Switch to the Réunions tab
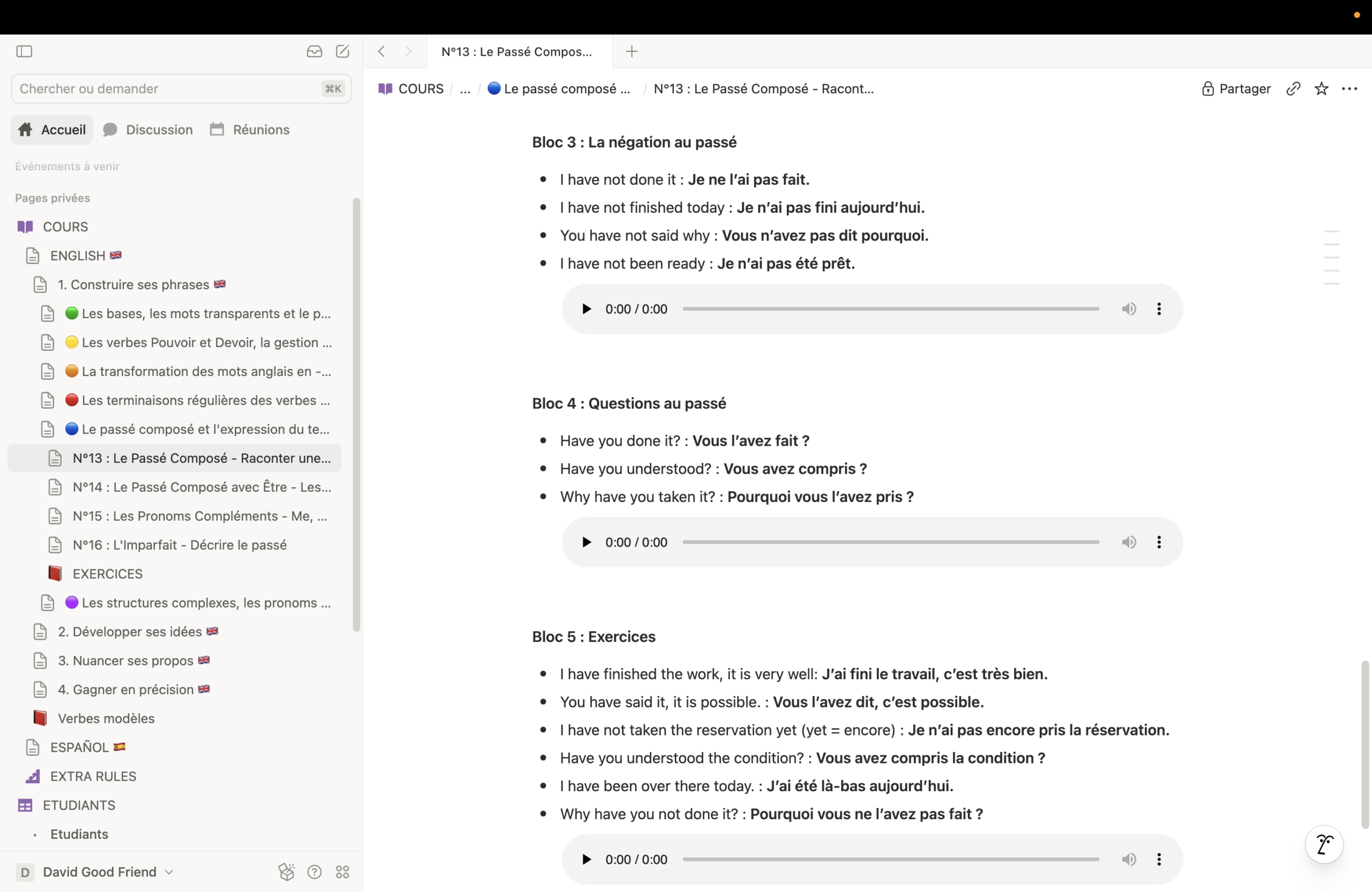 pyautogui.click(x=250, y=130)
